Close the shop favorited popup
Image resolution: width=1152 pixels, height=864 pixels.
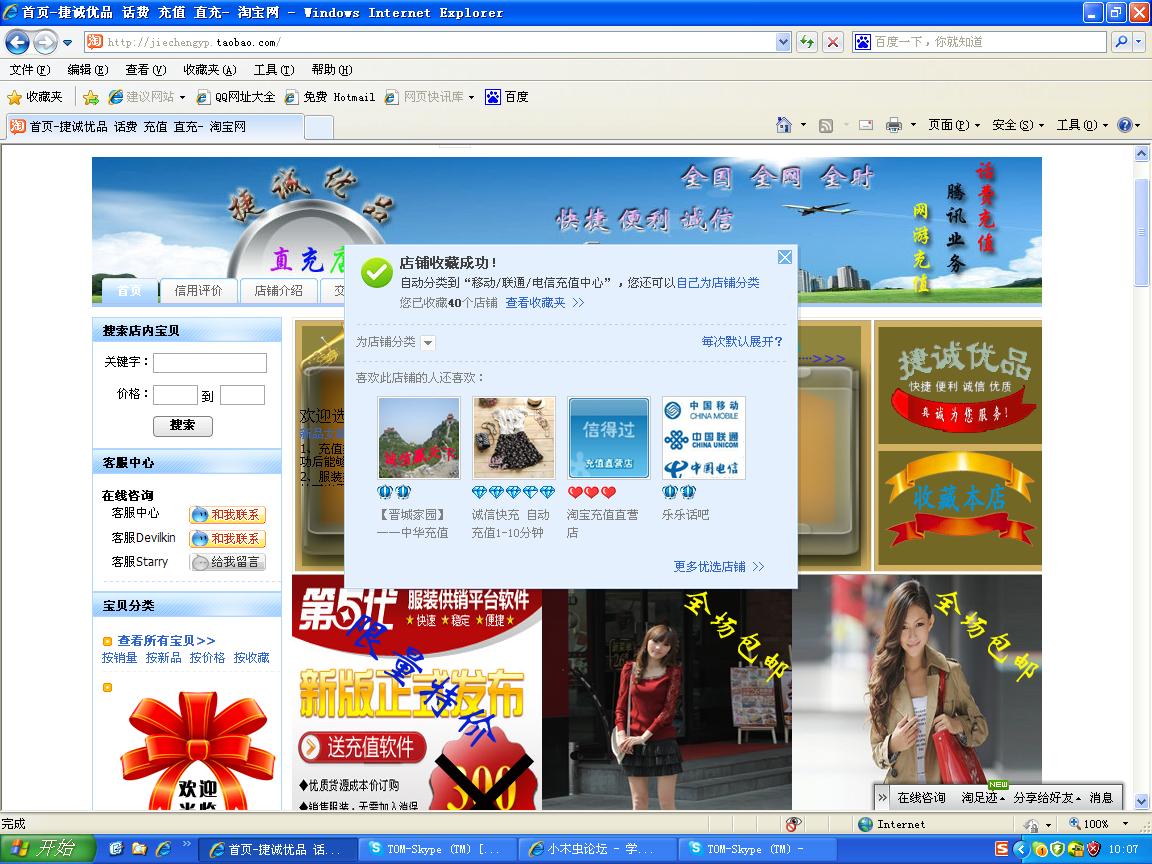pyautogui.click(x=785, y=257)
